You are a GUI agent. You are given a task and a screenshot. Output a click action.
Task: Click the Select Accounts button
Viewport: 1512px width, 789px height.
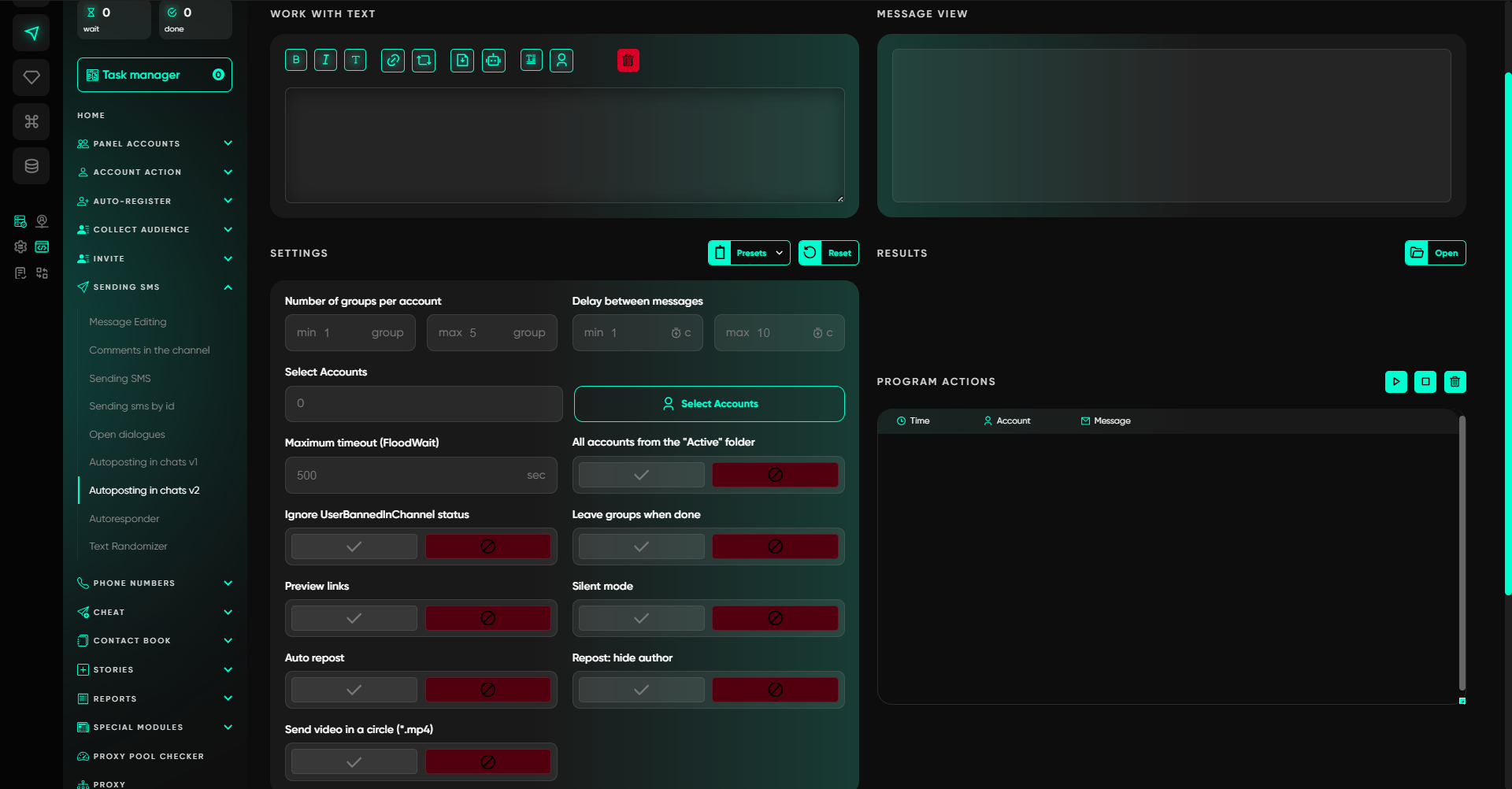709,404
